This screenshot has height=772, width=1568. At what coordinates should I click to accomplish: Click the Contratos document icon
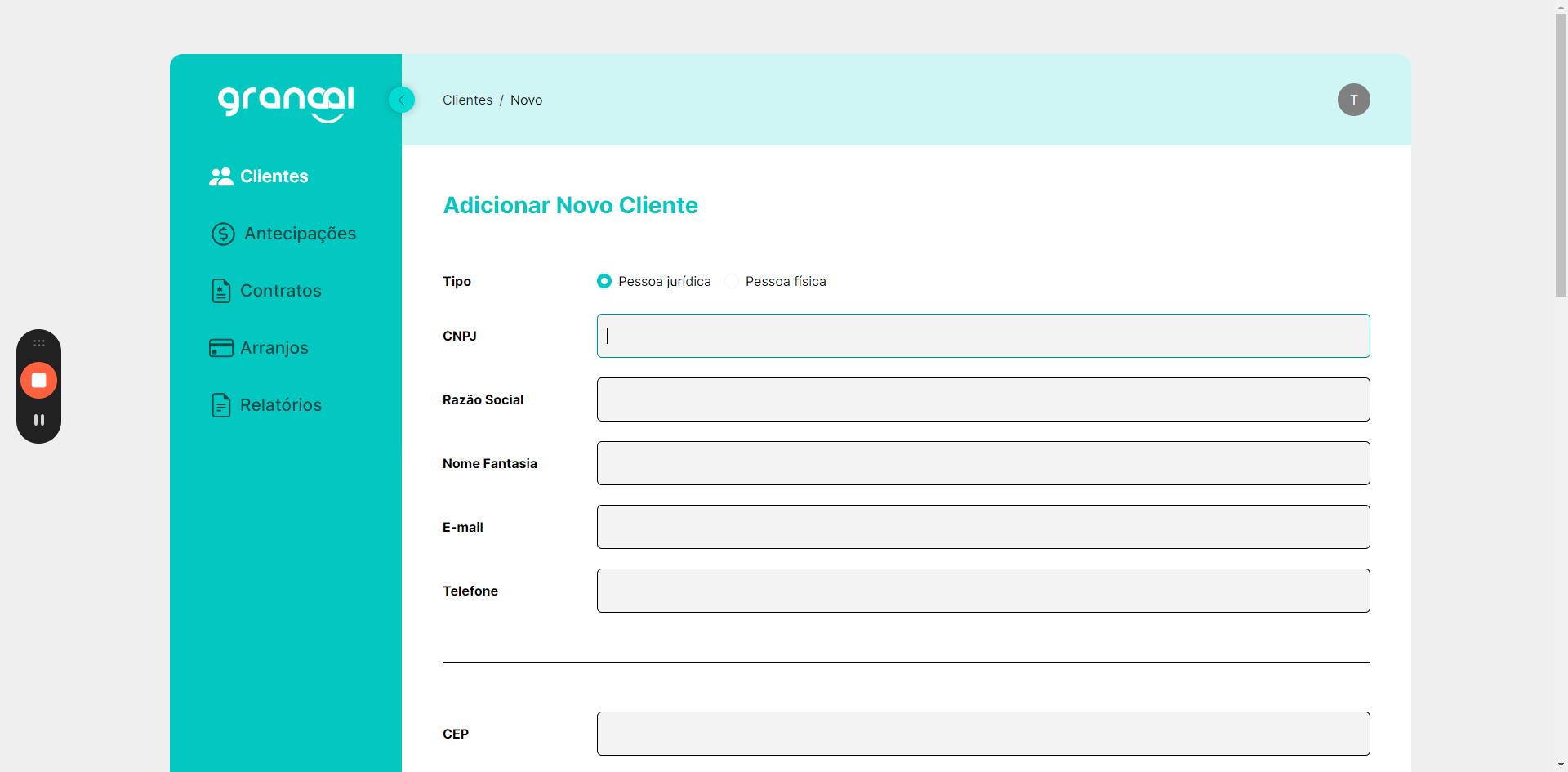coord(220,291)
